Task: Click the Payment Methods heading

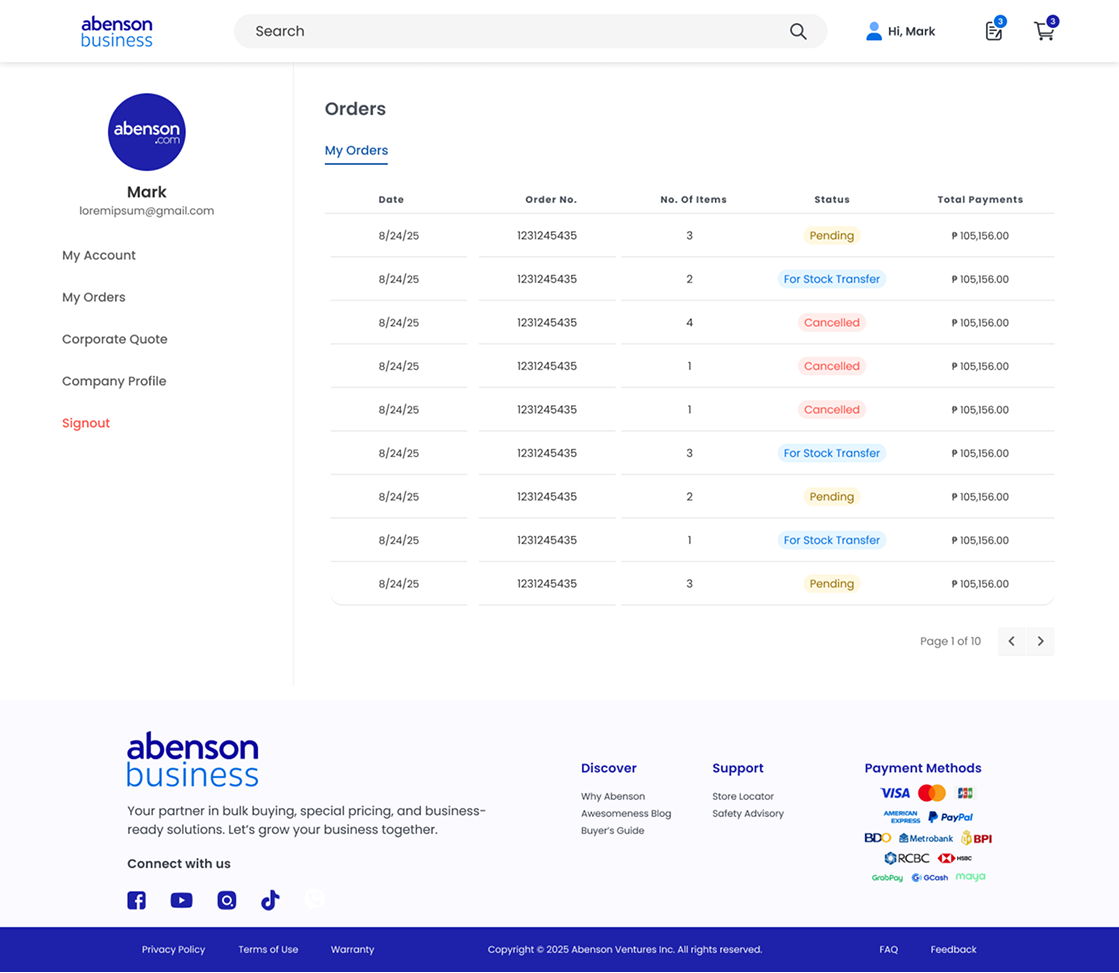Action: coord(923,768)
